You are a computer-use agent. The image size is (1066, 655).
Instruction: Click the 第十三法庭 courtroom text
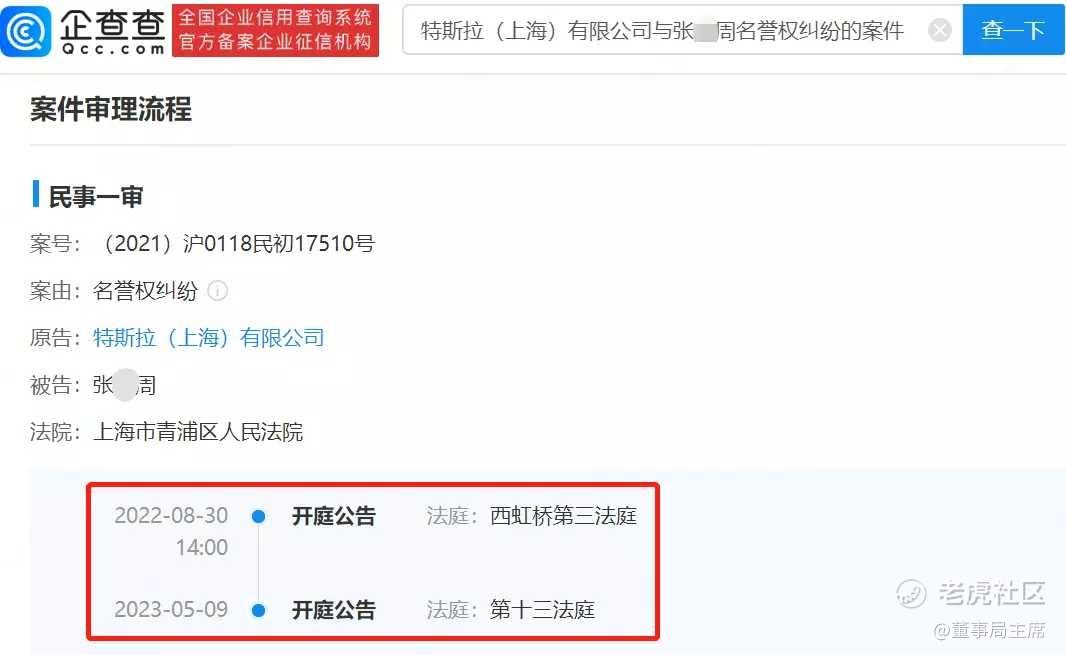[x=543, y=610]
